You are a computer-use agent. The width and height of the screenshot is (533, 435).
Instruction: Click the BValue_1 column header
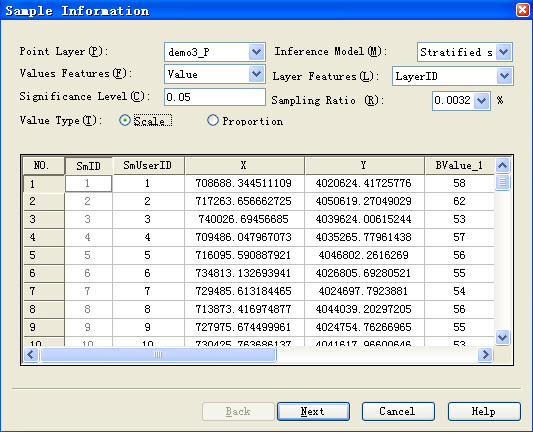(x=459, y=166)
